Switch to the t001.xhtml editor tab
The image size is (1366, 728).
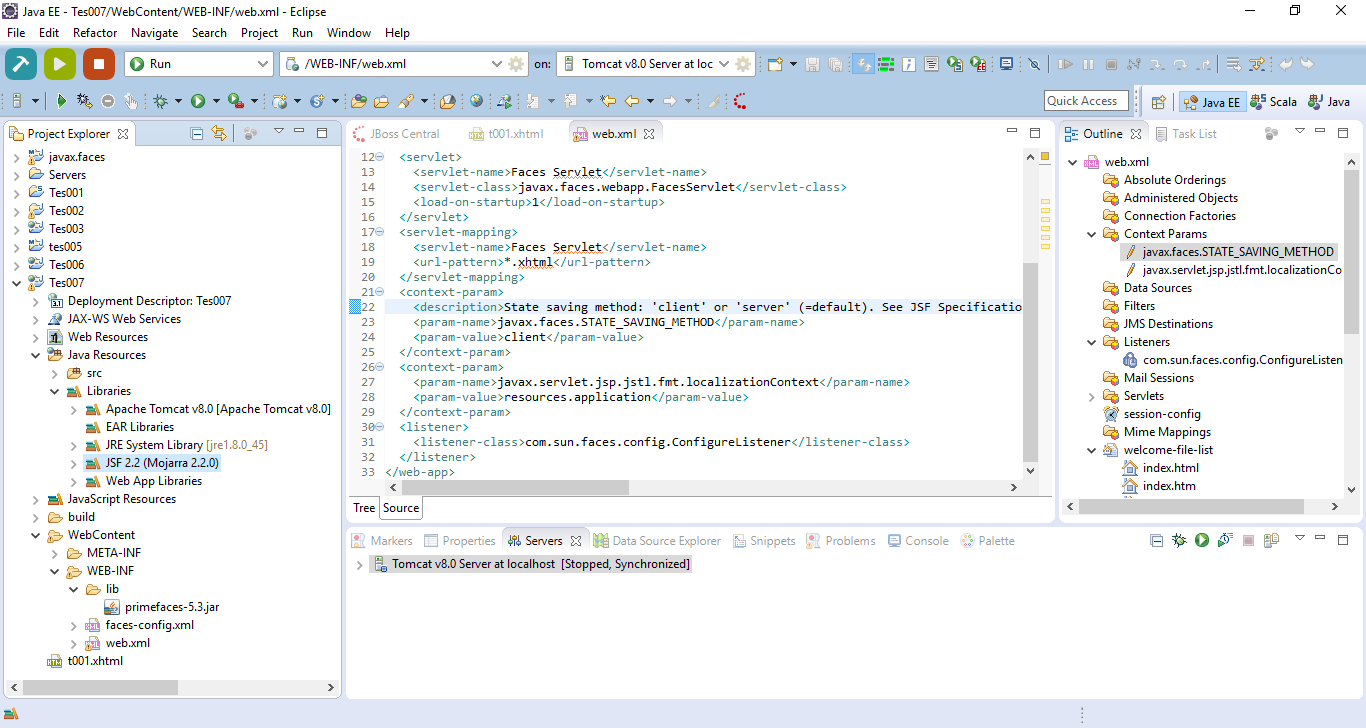click(514, 133)
